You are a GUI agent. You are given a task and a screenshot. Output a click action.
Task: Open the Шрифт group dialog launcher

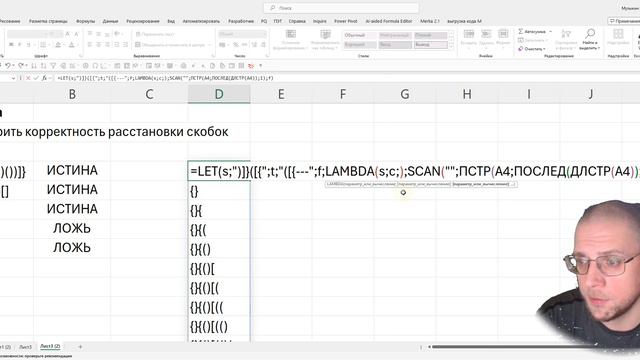80,56
